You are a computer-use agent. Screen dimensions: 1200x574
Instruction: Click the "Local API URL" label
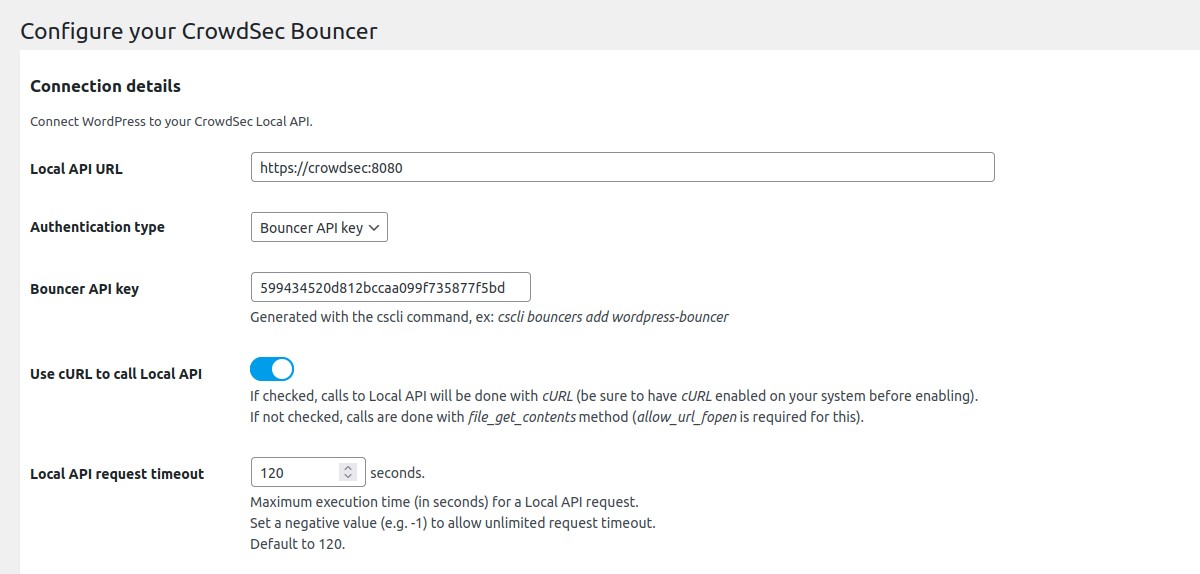(76, 169)
